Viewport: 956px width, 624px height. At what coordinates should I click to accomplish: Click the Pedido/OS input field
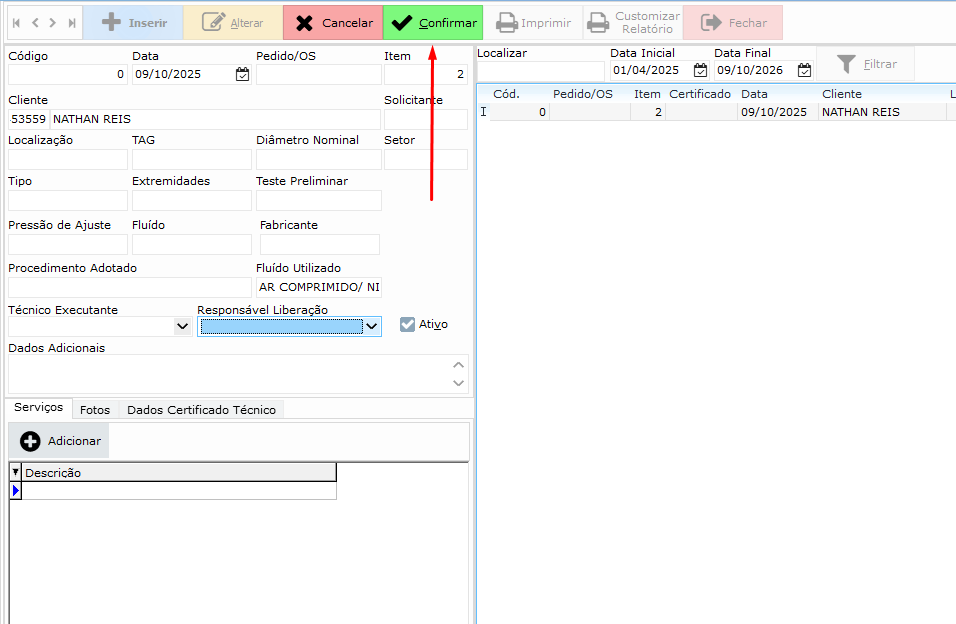(x=318, y=75)
